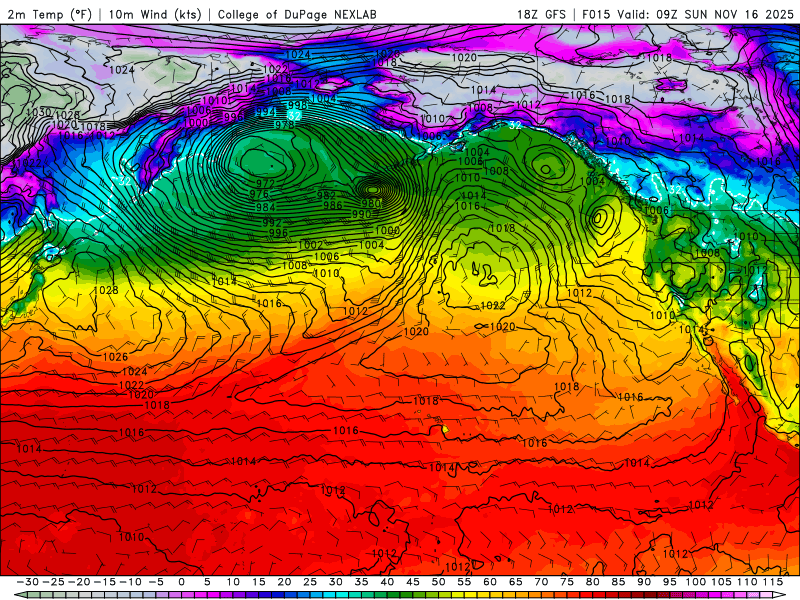
Task: Click the 40 value on the temperature scale
Action: pyautogui.click(x=387, y=582)
